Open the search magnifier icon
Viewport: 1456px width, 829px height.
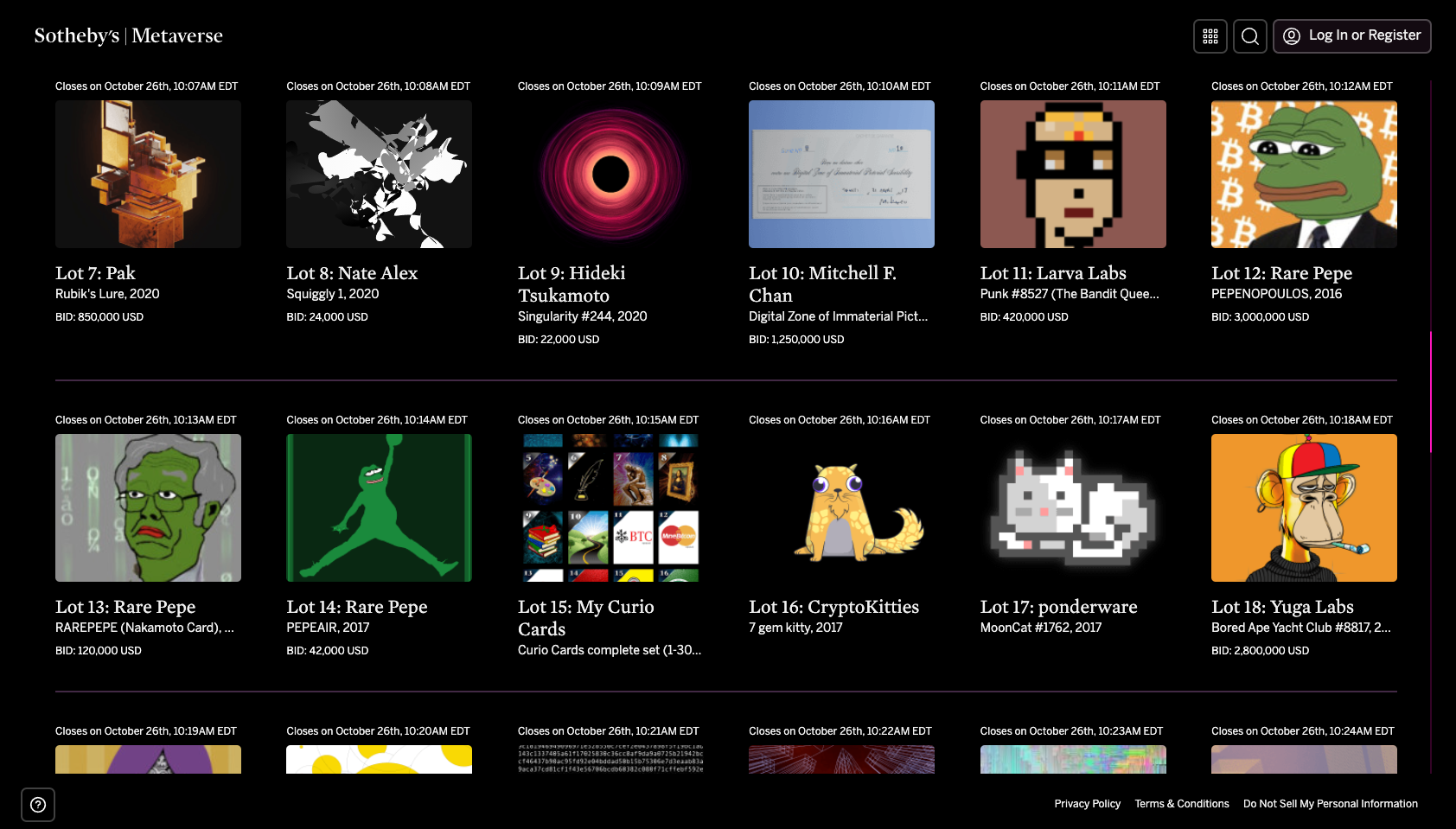(1250, 36)
